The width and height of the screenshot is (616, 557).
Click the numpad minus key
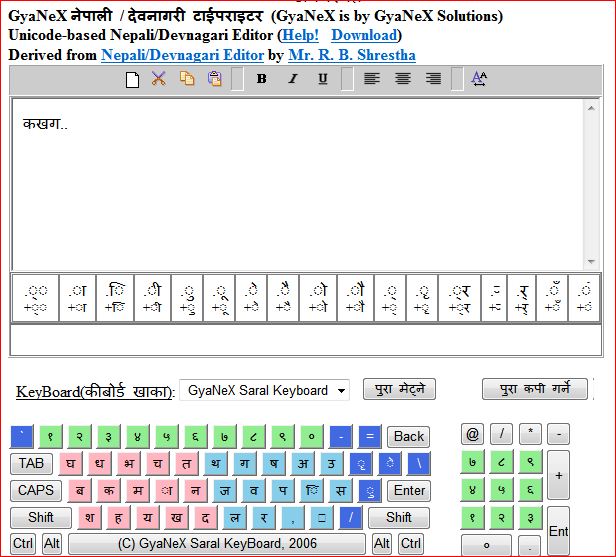pyautogui.click(x=558, y=434)
